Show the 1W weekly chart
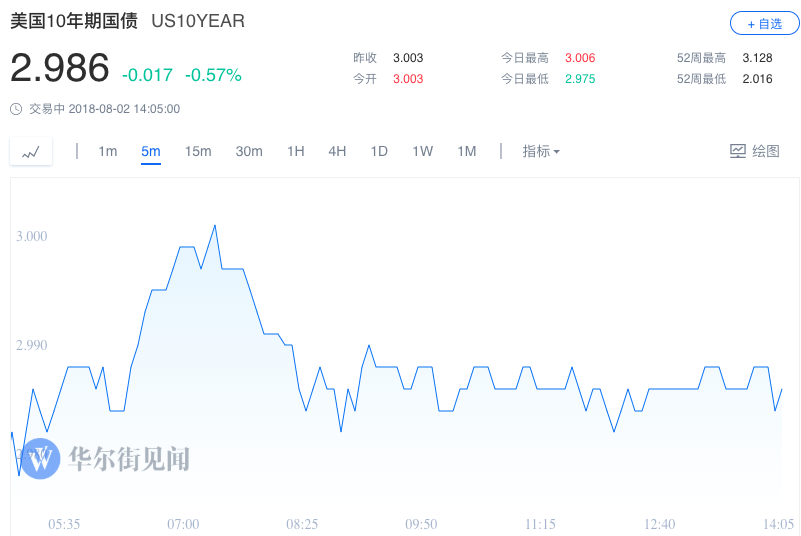The width and height of the screenshot is (801, 536). click(x=422, y=151)
